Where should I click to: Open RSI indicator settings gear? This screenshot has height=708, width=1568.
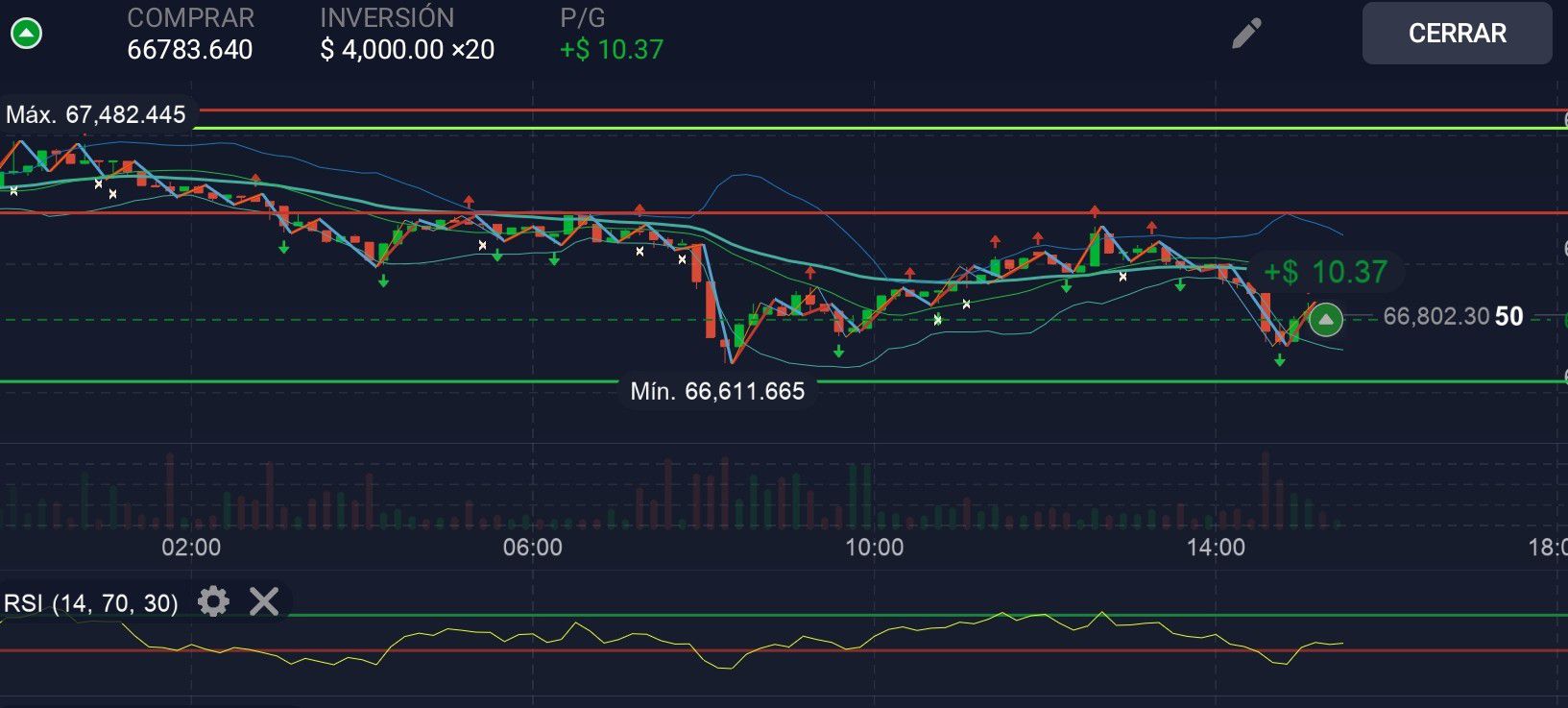tap(213, 602)
